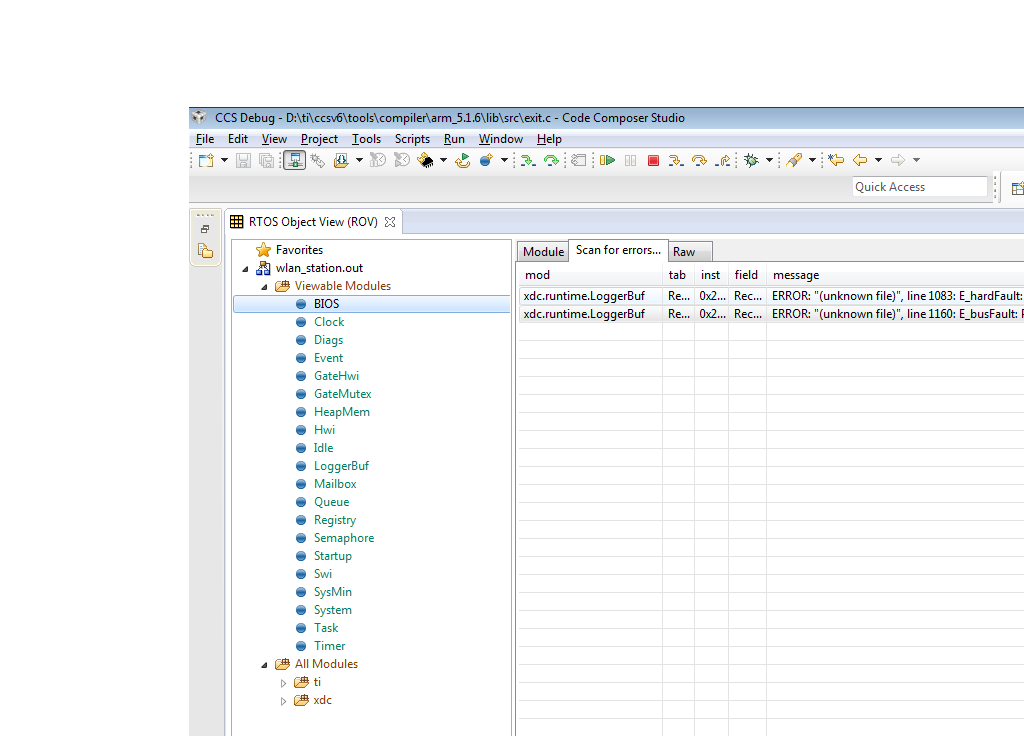Select the Clock module
The height and width of the screenshot is (736, 1024).
(328, 322)
